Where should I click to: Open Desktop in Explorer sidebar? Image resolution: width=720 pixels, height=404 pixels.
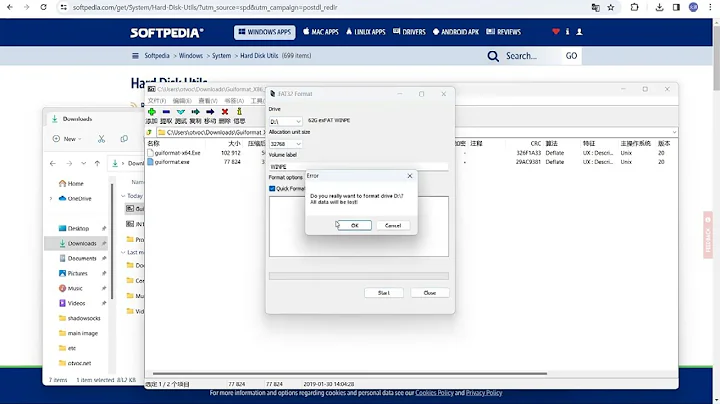click(x=74, y=229)
